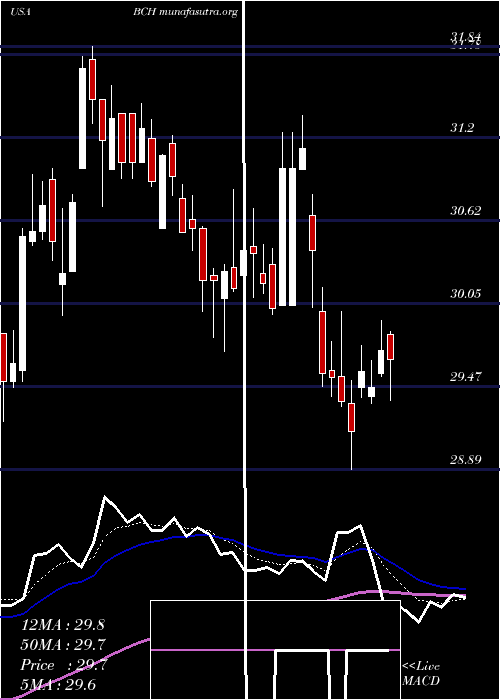Click the 50MA : 29.7 reading
500x700 pixels.
63,645
